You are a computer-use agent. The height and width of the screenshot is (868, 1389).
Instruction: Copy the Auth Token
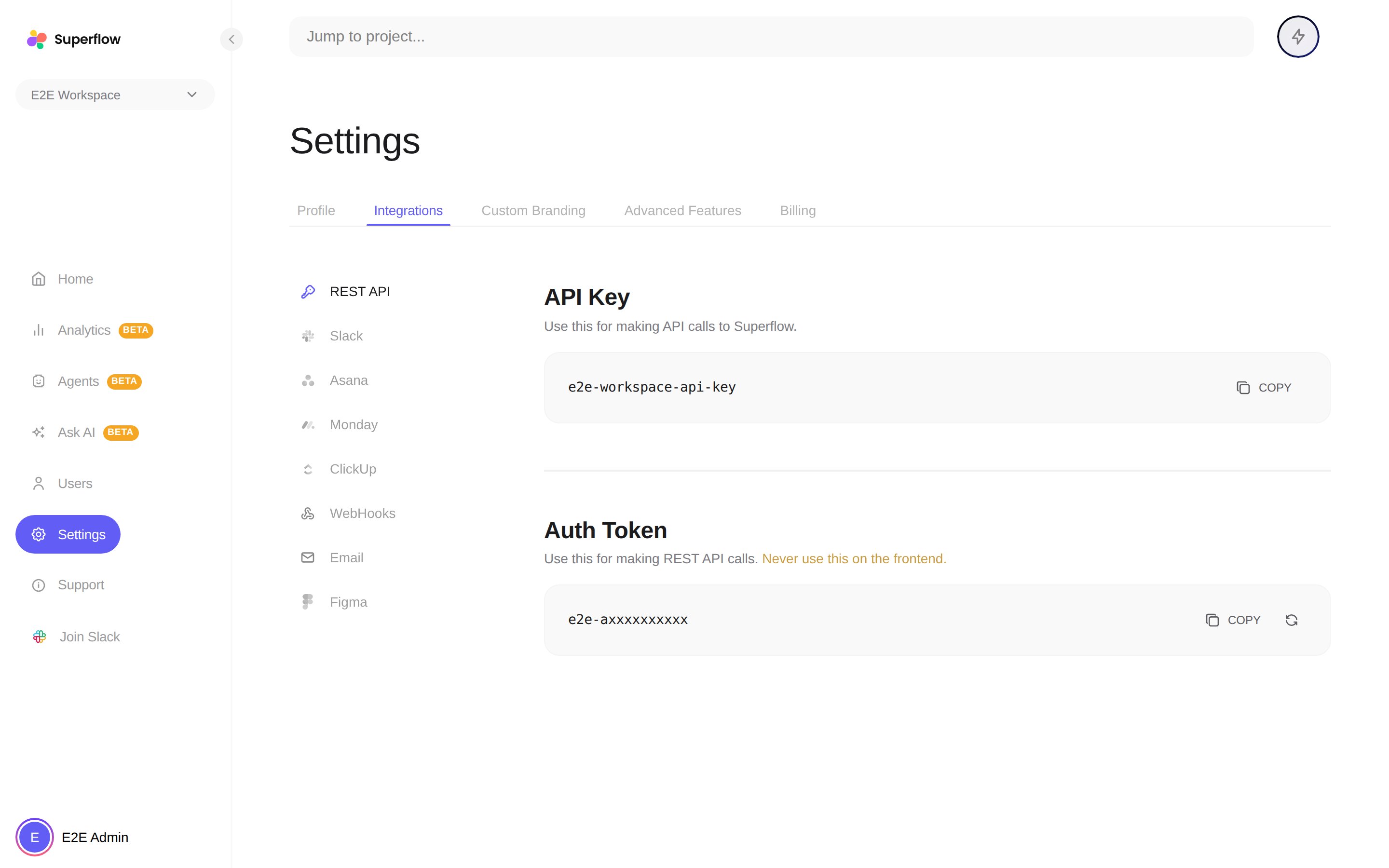1233,620
